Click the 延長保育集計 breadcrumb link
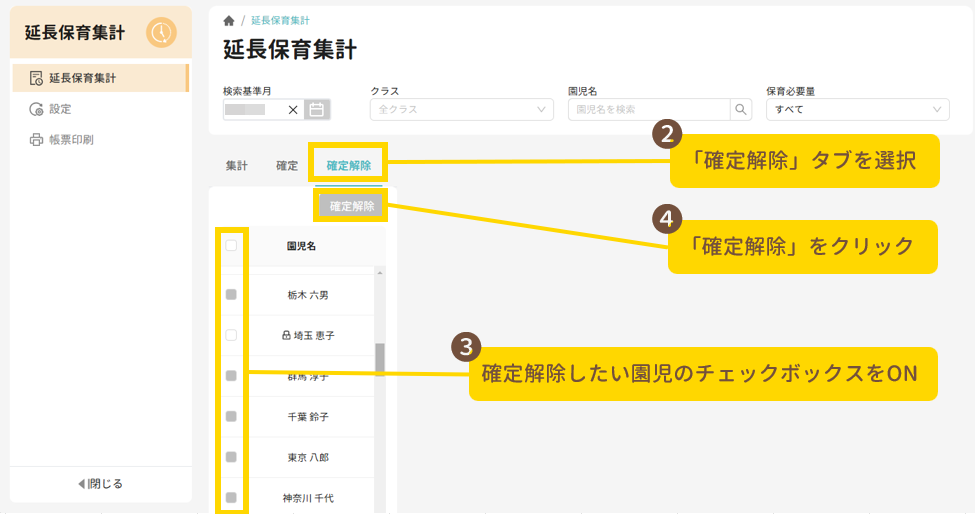The height and width of the screenshot is (514, 975). click(x=280, y=20)
